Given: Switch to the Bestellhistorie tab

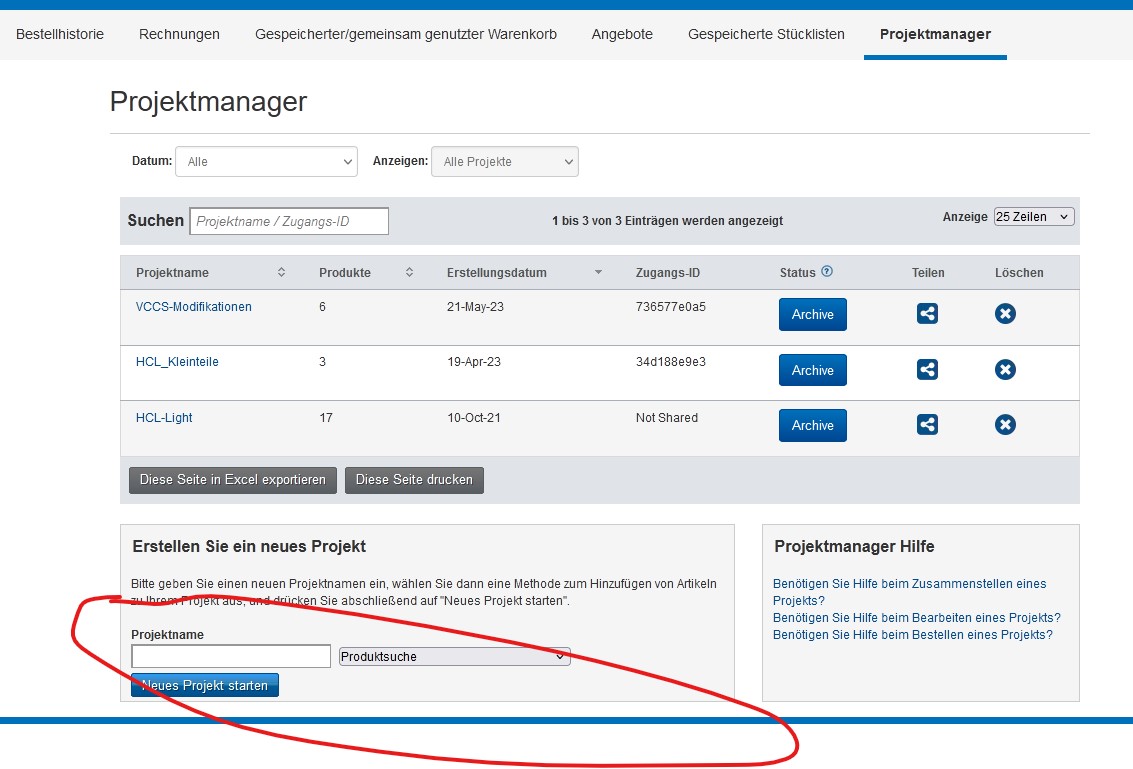Looking at the screenshot, I should click(x=60, y=34).
